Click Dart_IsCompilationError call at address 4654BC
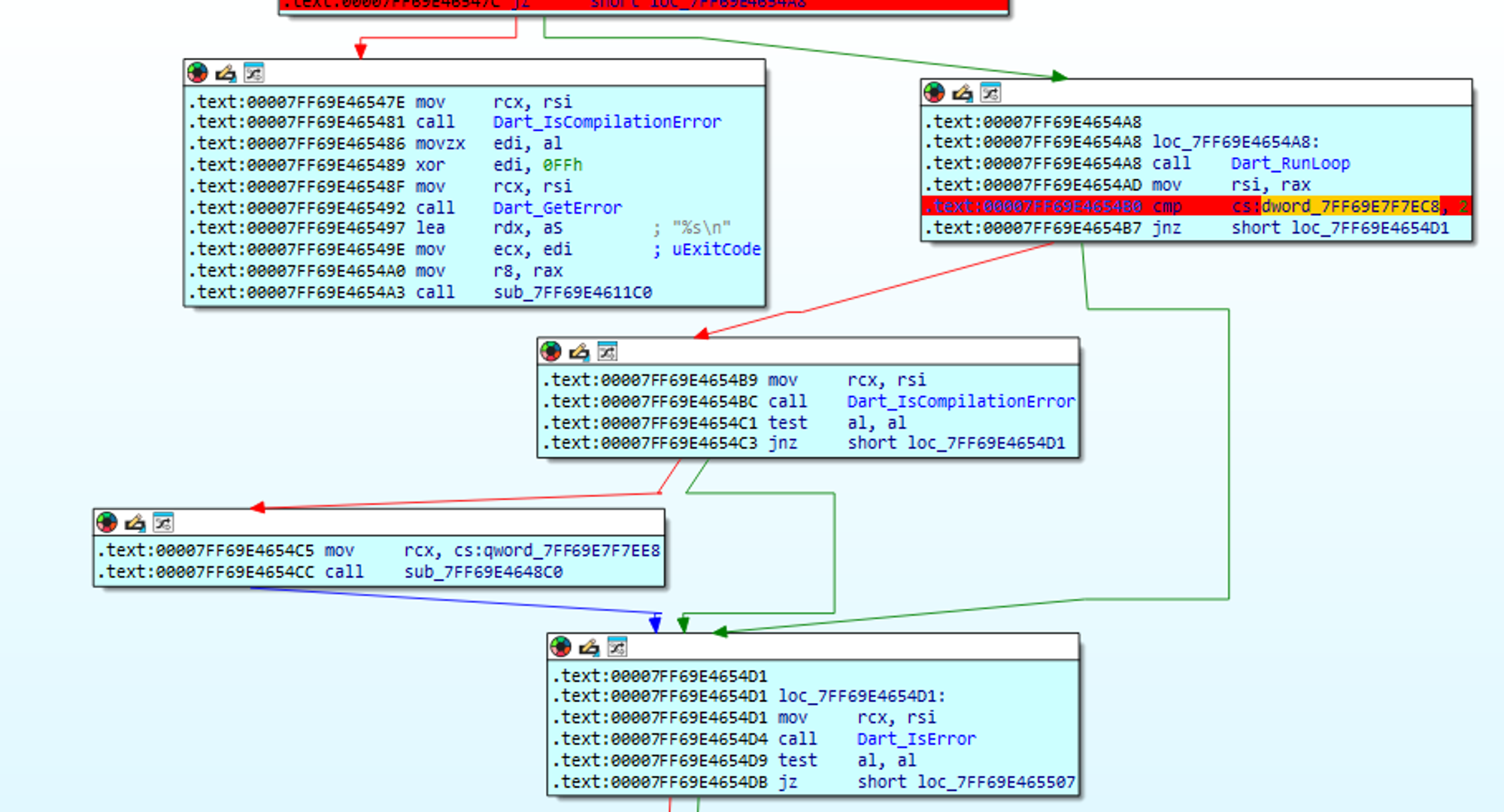This screenshot has height=812, width=1504. pos(961,401)
